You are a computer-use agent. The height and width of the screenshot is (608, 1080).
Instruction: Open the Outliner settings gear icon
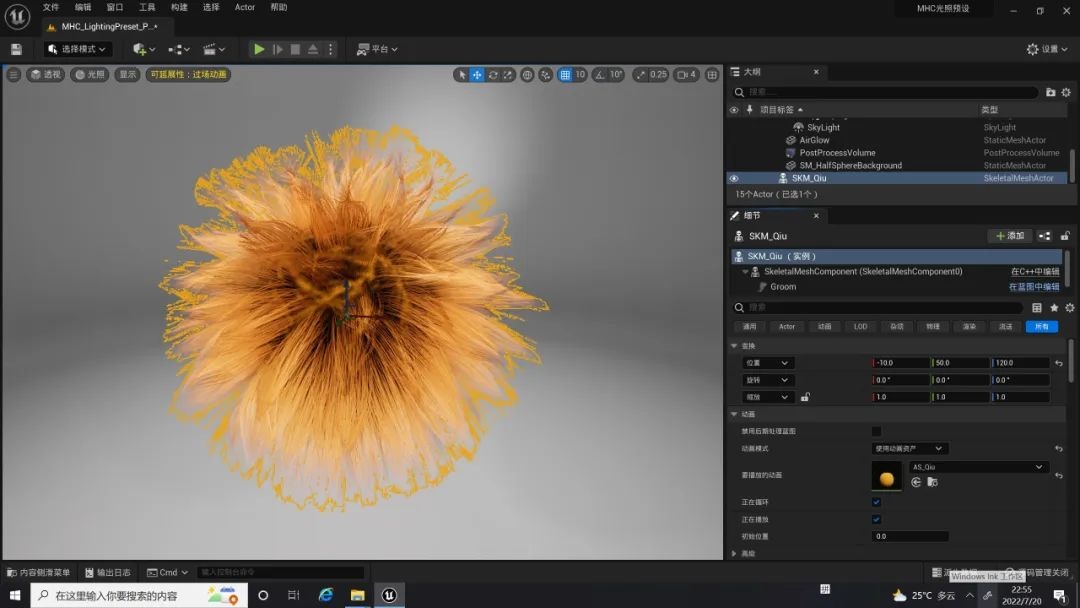click(1067, 92)
